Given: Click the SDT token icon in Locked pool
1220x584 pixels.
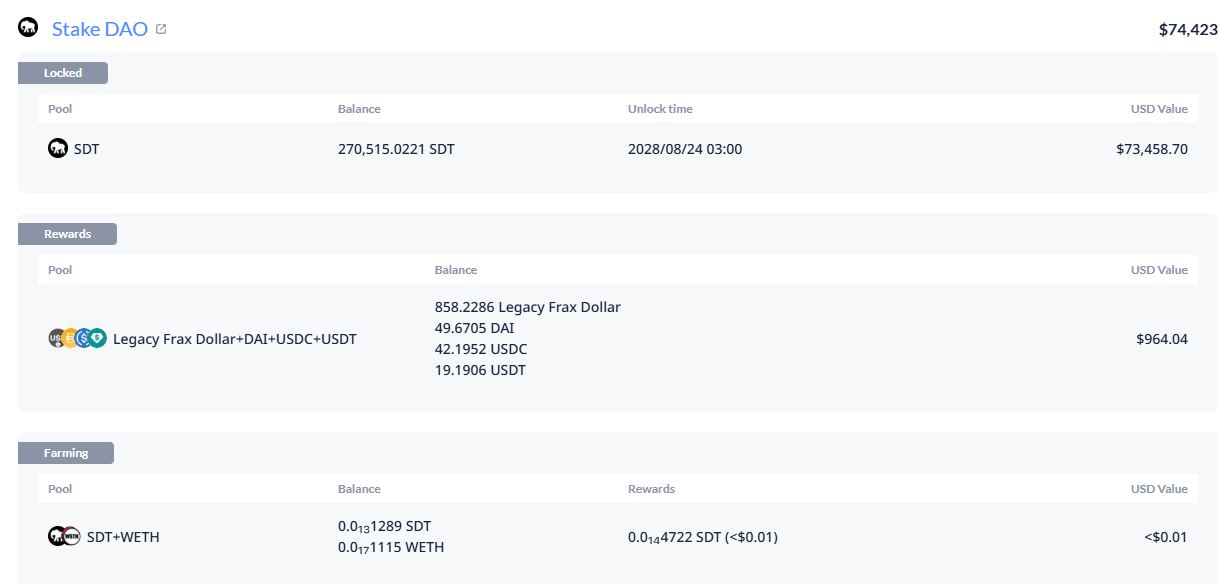Looking at the screenshot, I should (x=58, y=149).
